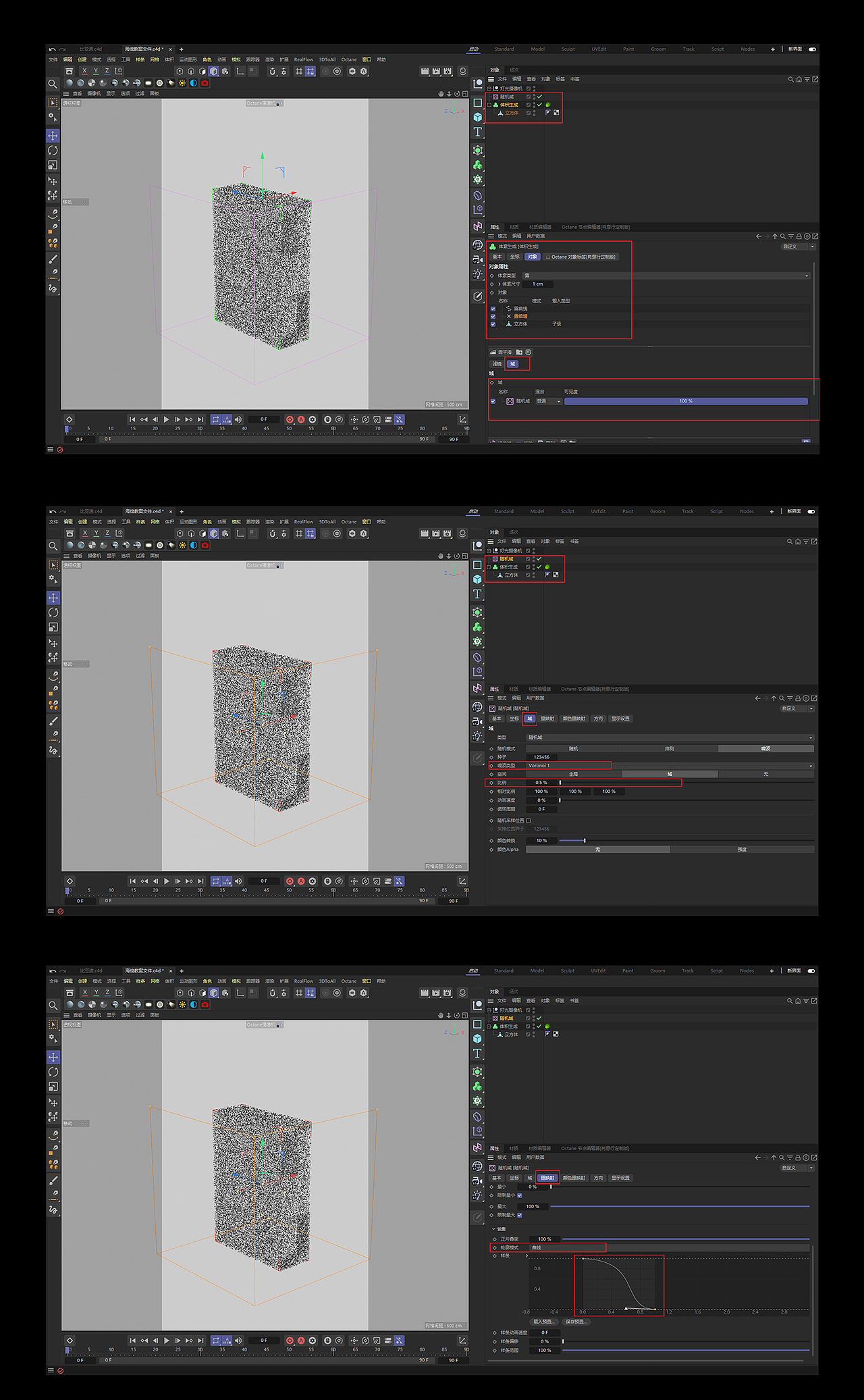Viewport: 864px width, 1400px height.
Task: Switch to the 滤镜 tab
Action: pos(497,364)
